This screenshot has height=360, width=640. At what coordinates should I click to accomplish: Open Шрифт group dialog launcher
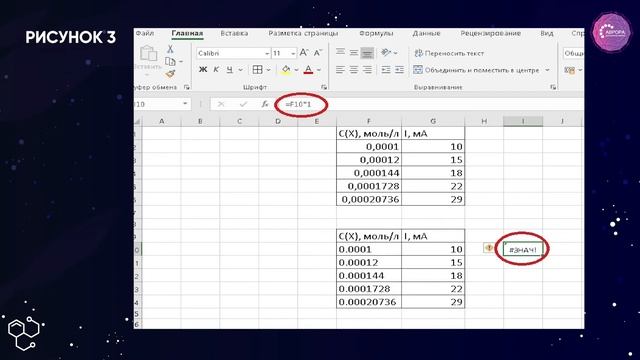point(324,87)
